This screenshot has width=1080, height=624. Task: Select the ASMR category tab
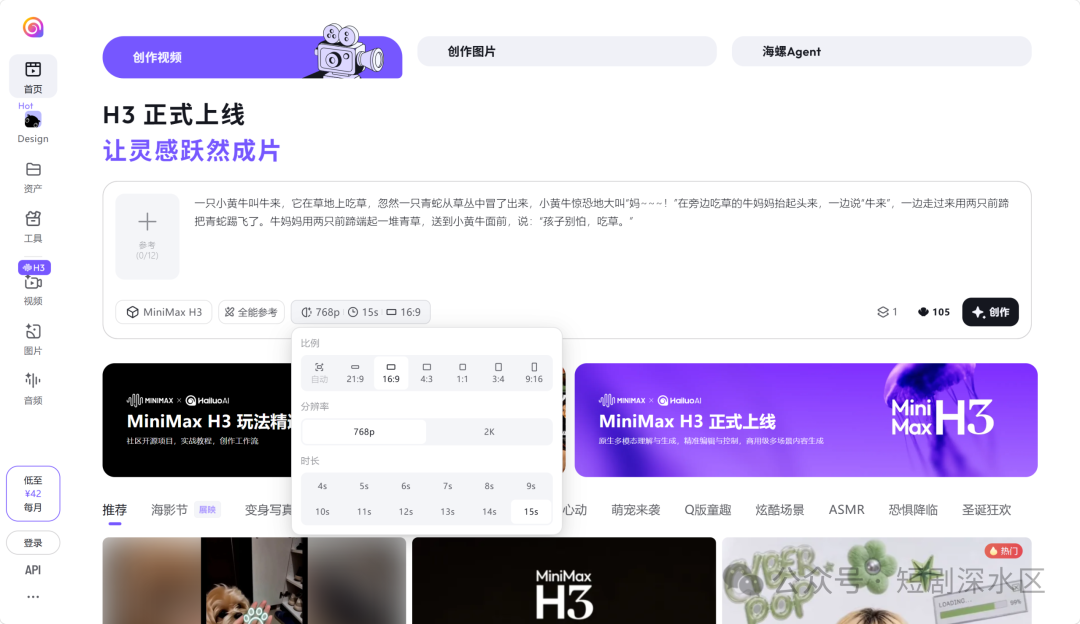pyautogui.click(x=847, y=510)
